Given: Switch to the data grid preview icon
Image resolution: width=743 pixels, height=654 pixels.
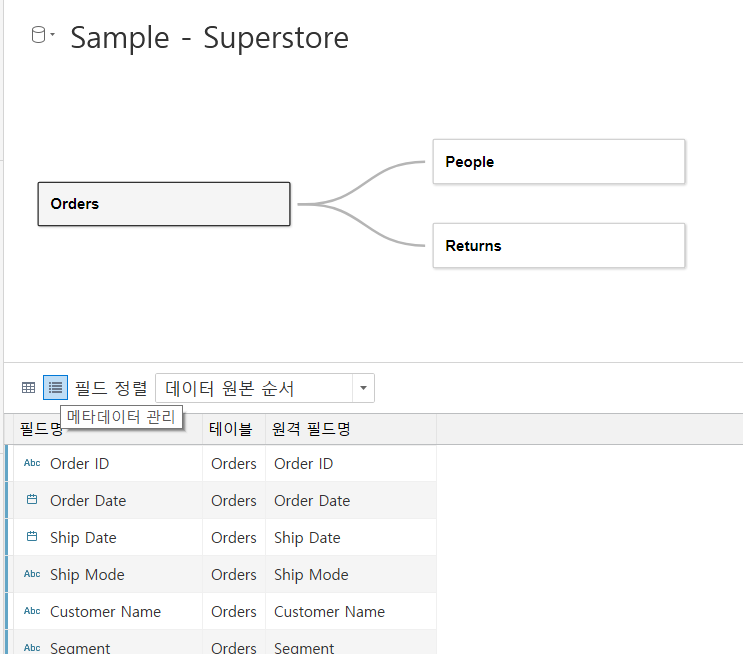Looking at the screenshot, I should coord(28,388).
